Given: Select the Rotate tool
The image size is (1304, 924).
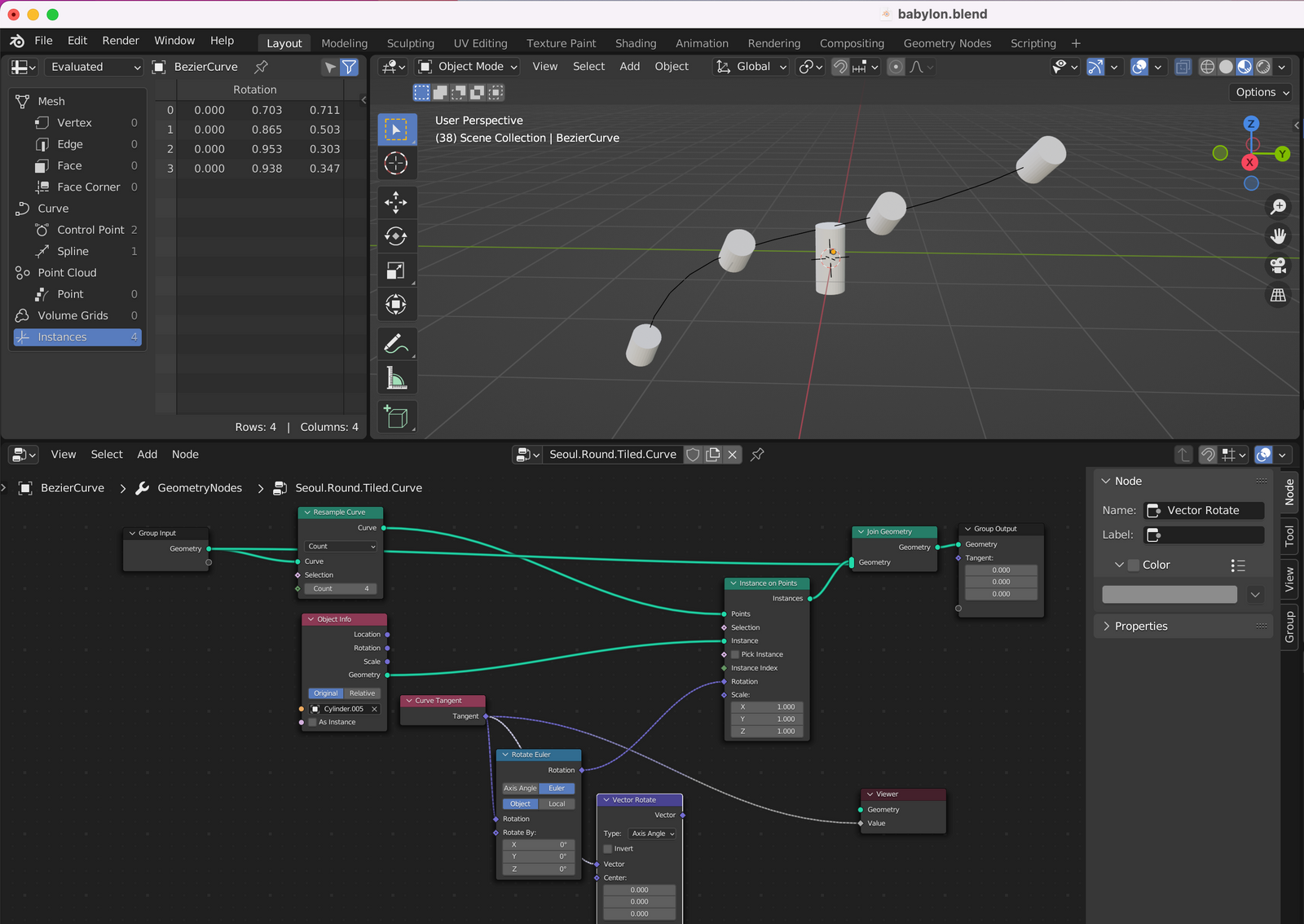Looking at the screenshot, I should (x=396, y=236).
